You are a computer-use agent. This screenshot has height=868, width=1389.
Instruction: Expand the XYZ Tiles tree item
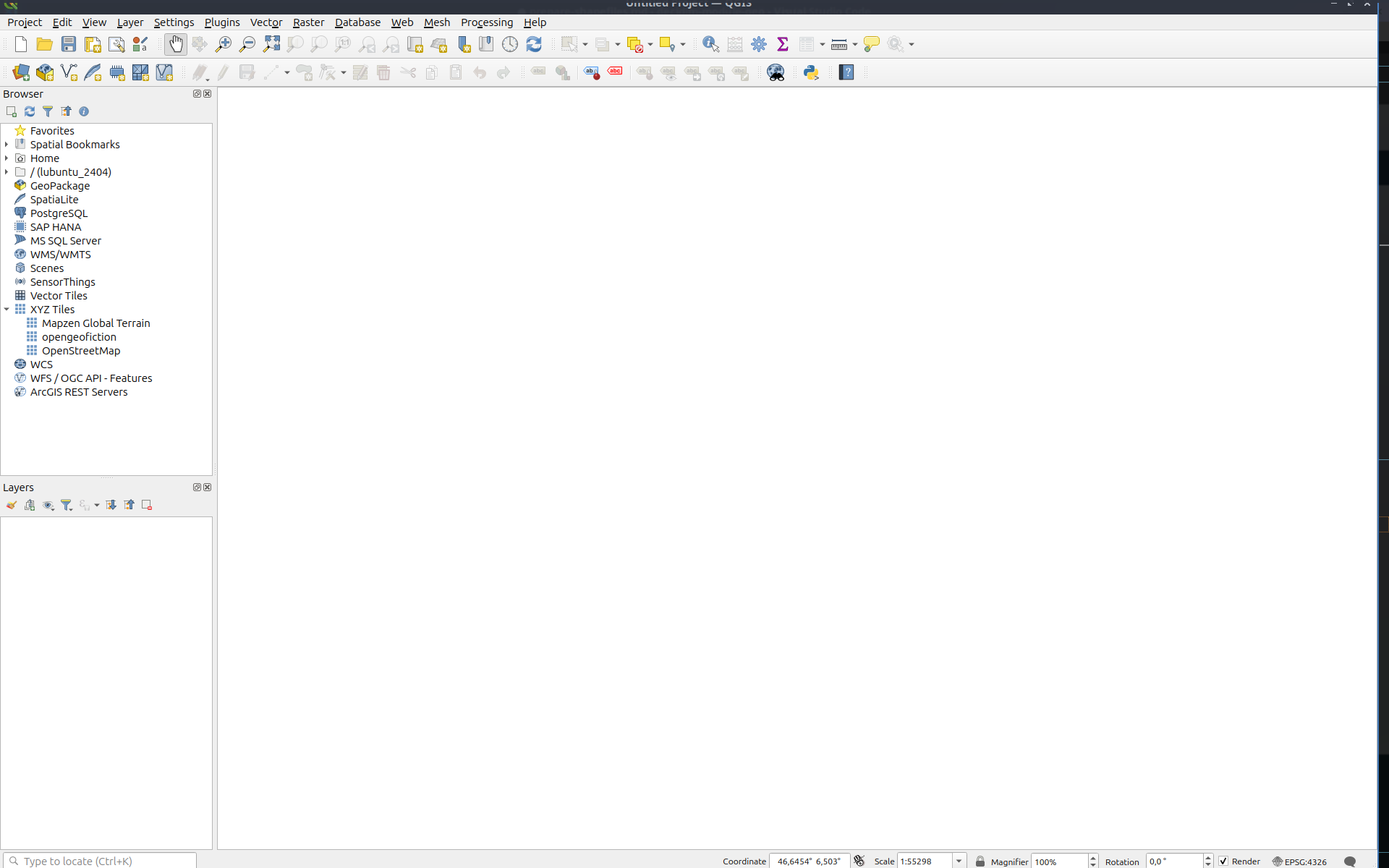(x=6, y=308)
